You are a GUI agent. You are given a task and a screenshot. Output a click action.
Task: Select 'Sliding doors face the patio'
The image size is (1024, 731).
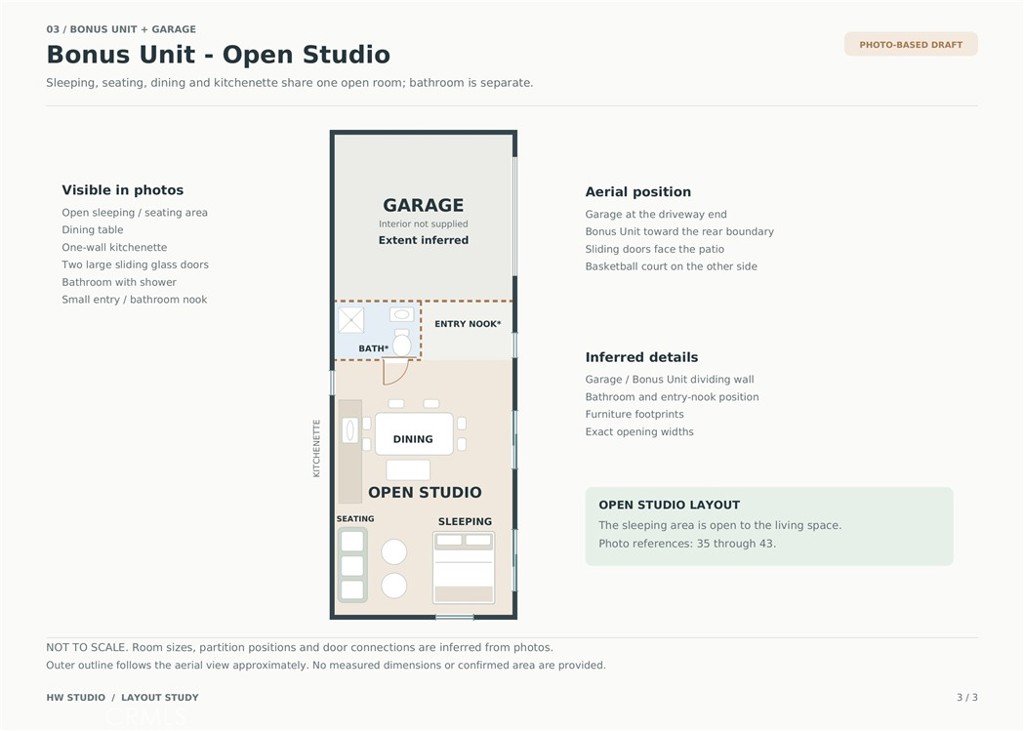point(654,249)
